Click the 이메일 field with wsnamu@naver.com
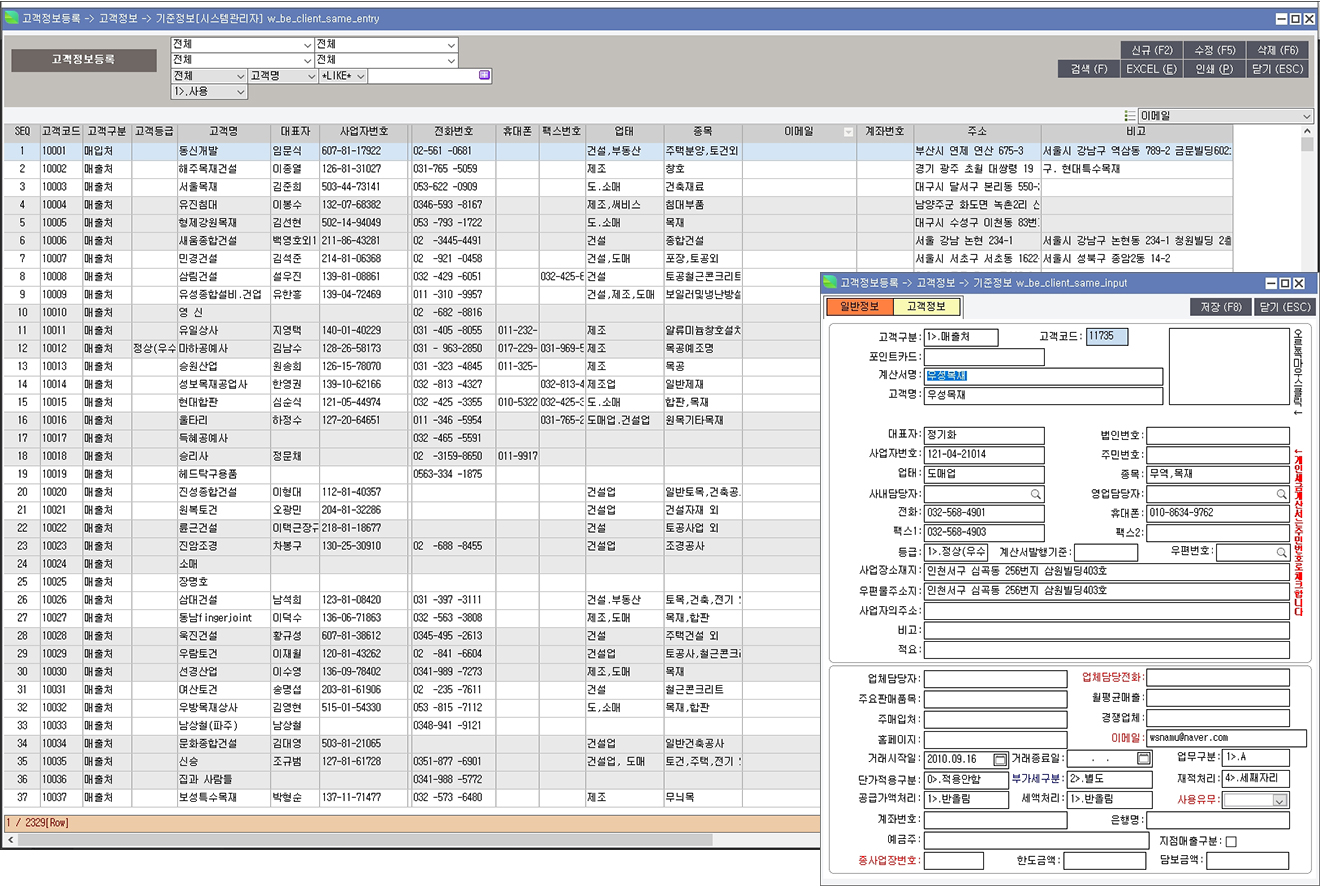The height and width of the screenshot is (890, 1320). coord(1226,738)
